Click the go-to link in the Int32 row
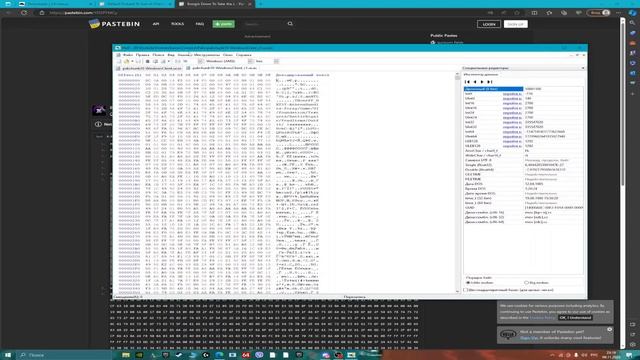Screen dimensions: 640x360 click(512, 122)
